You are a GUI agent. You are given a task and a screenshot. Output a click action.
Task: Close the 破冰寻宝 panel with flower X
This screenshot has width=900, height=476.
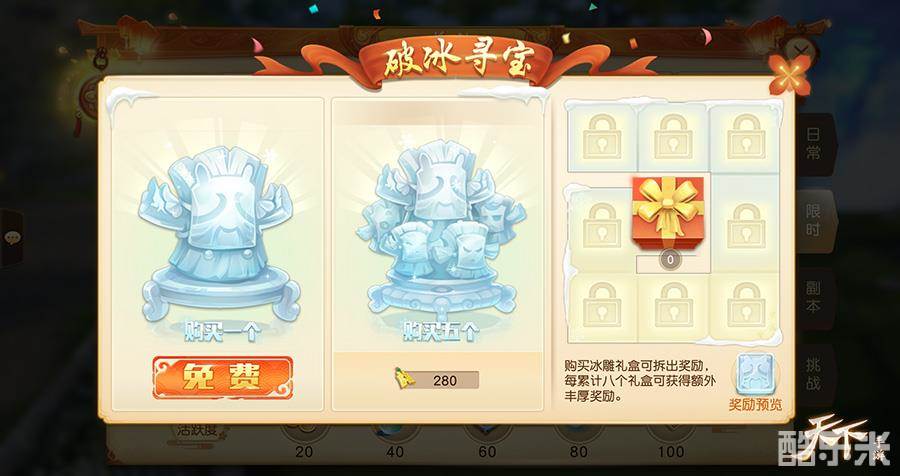coord(790,74)
